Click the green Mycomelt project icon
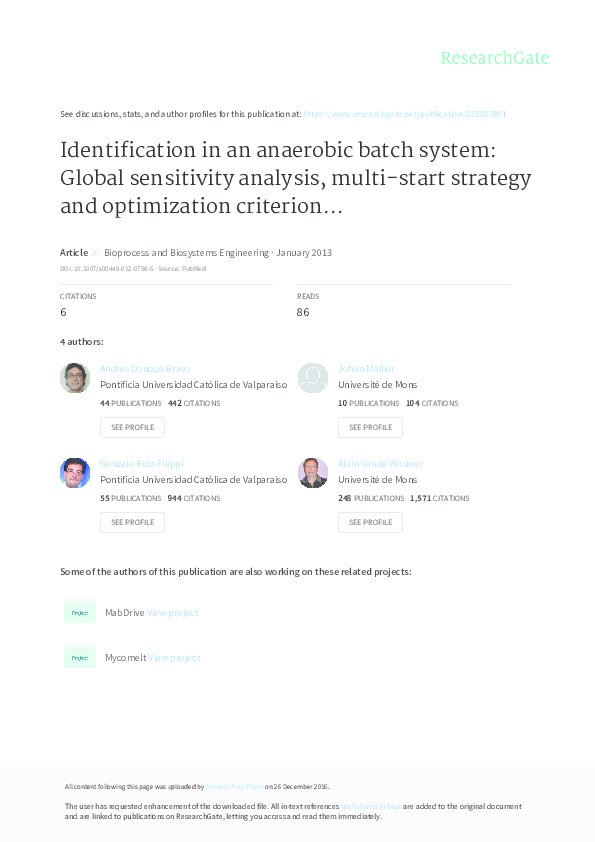This screenshot has height=842, width=595. [x=80, y=657]
